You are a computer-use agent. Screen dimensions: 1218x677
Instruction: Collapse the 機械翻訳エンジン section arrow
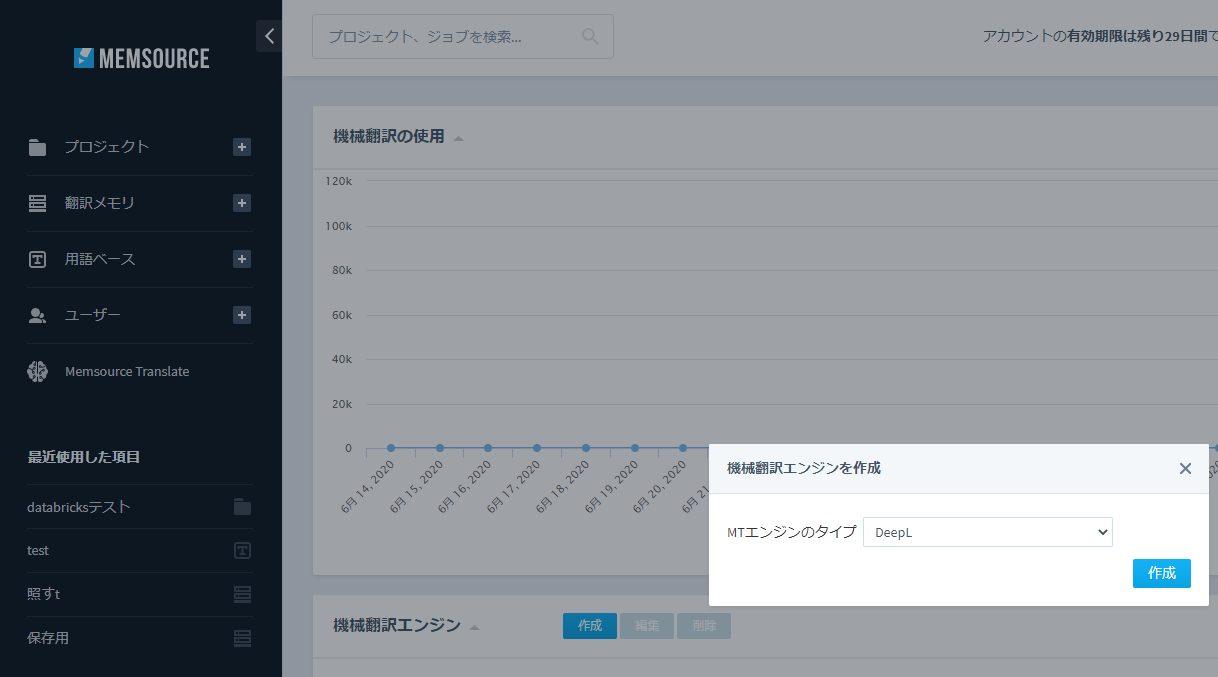coord(475,627)
